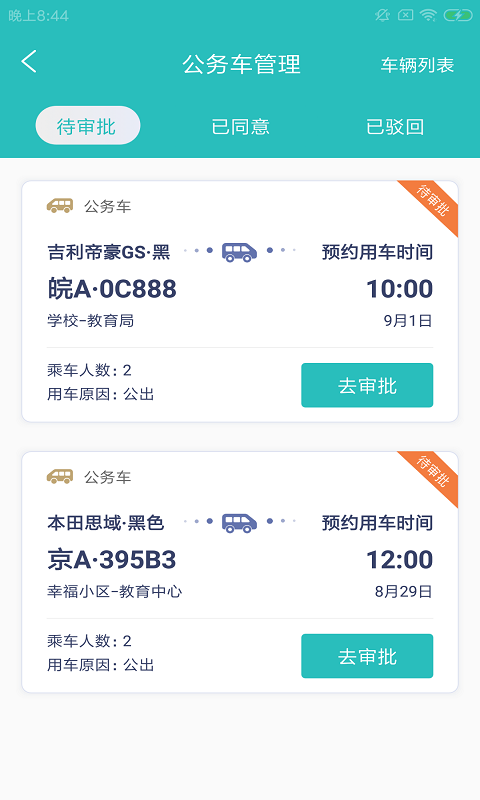Switch to the 已同意 tab

pyautogui.click(x=240, y=127)
